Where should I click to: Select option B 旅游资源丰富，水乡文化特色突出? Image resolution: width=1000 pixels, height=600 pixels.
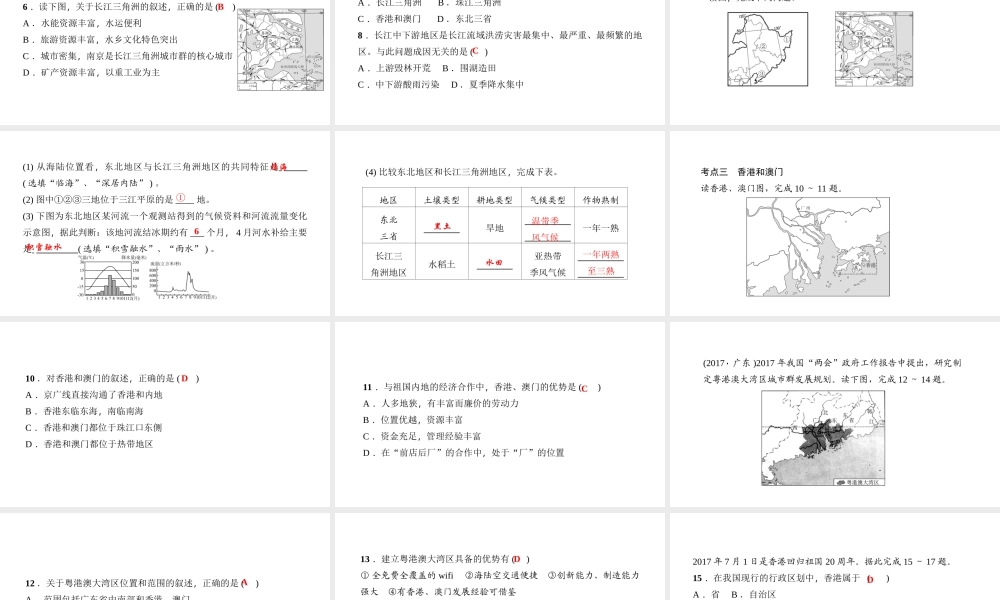pos(100,40)
